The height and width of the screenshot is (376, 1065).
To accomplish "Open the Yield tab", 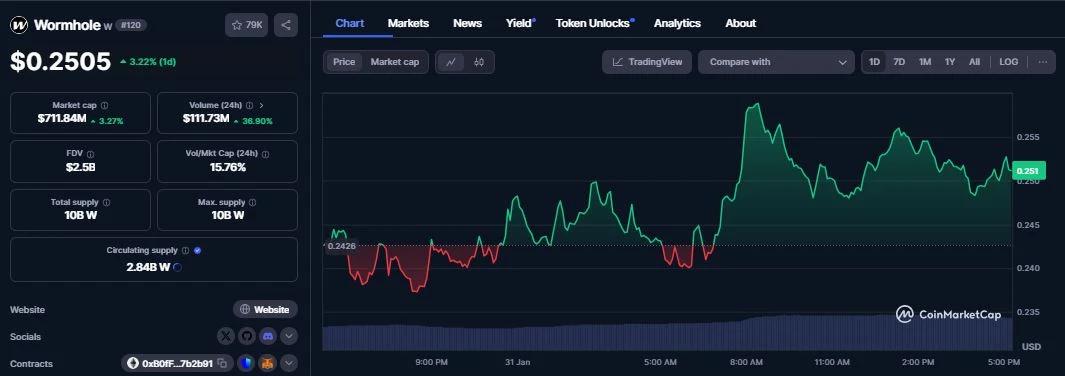I will pyautogui.click(x=520, y=23).
